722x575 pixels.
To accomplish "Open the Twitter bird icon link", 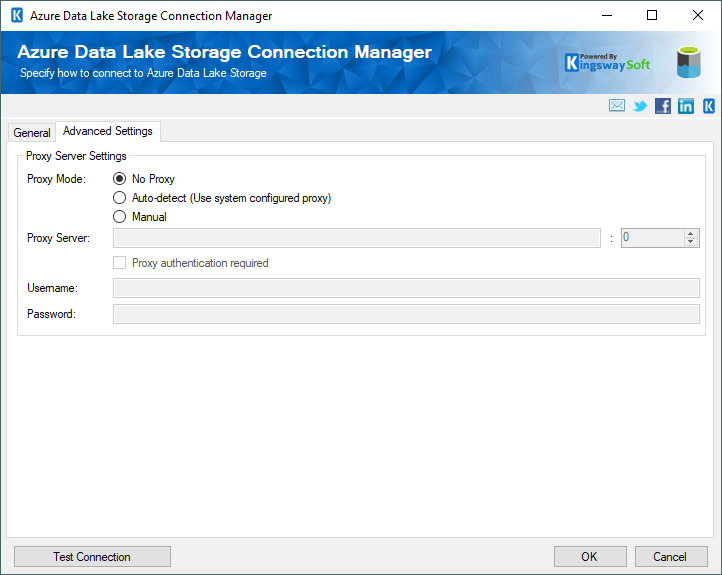I will pos(640,106).
